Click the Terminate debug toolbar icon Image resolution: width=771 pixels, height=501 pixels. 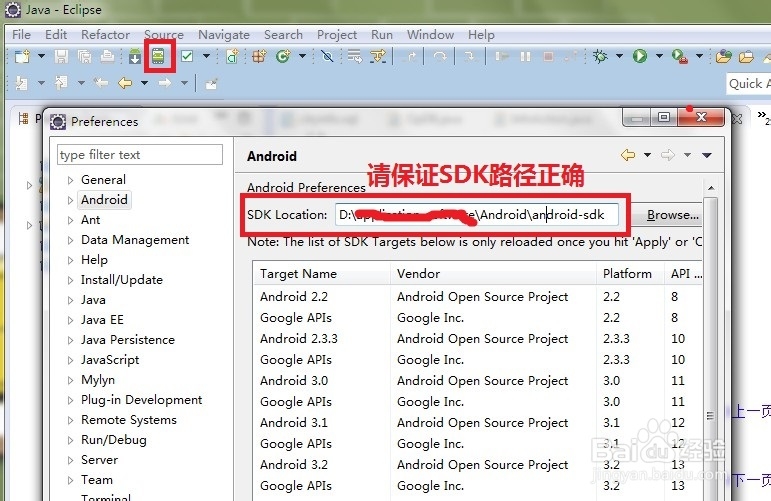pyautogui.click(x=548, y=57)
